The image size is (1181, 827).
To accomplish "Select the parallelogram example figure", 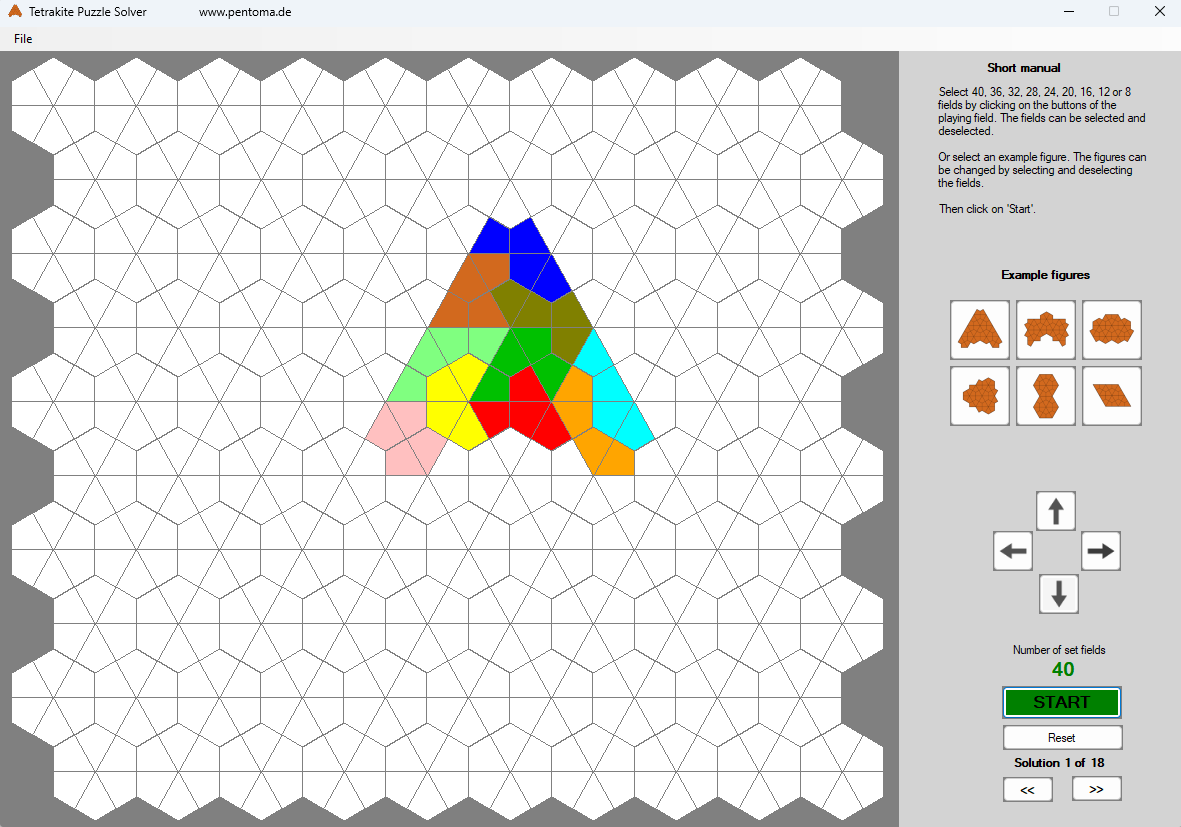I will click(1112, 395).
